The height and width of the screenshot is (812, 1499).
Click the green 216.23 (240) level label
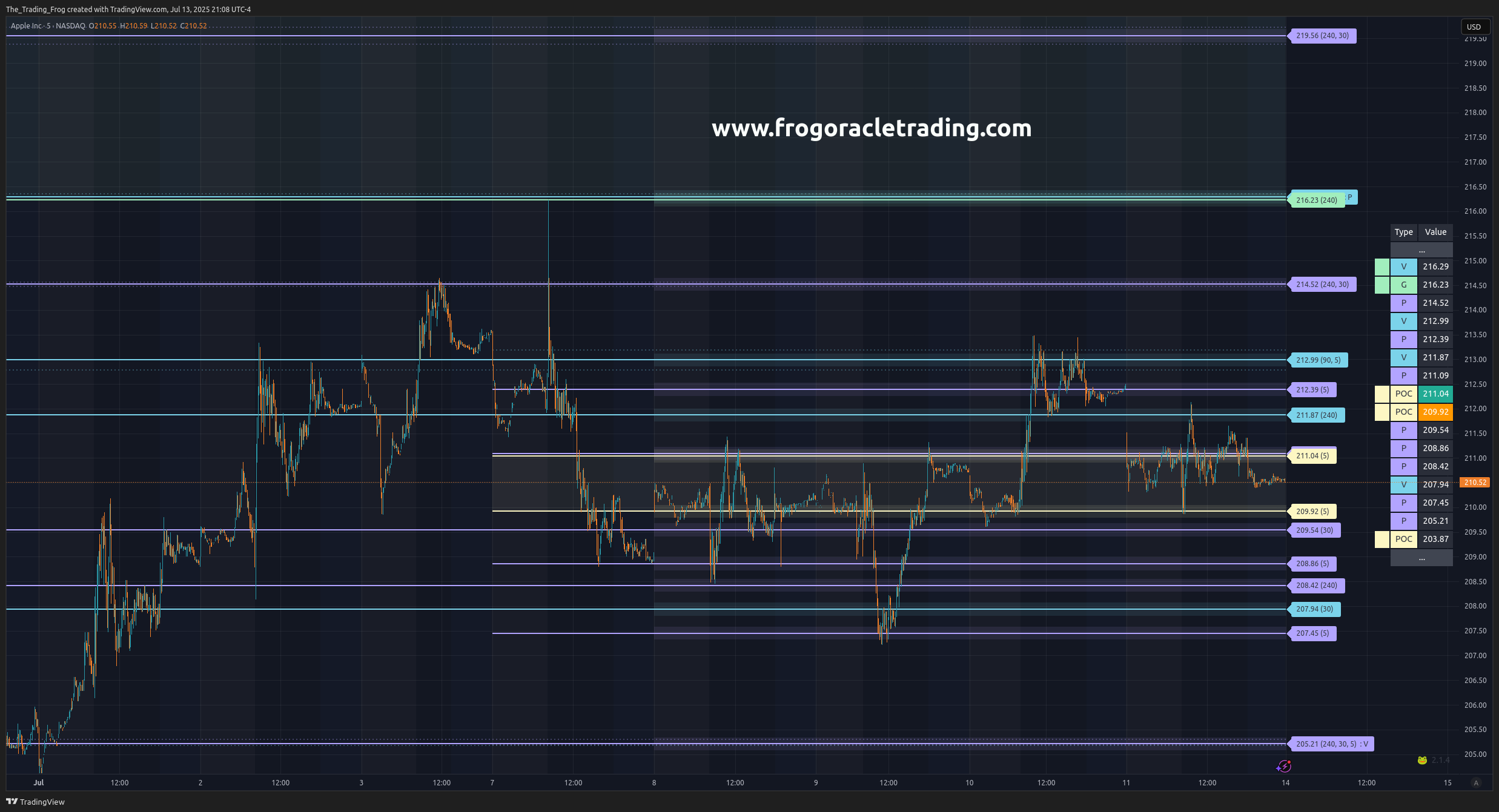coord(1317,200)
